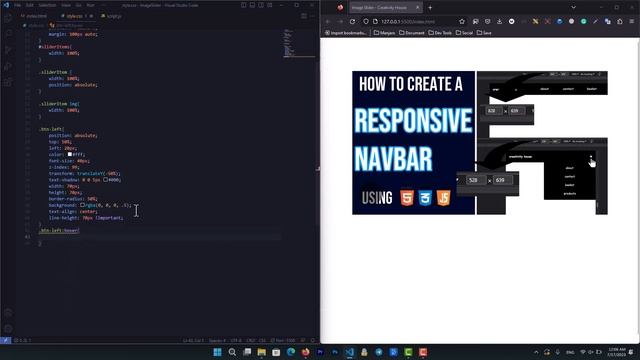Open File Explorer from the taskbar

pyautogui.click(x=262, y=352)
